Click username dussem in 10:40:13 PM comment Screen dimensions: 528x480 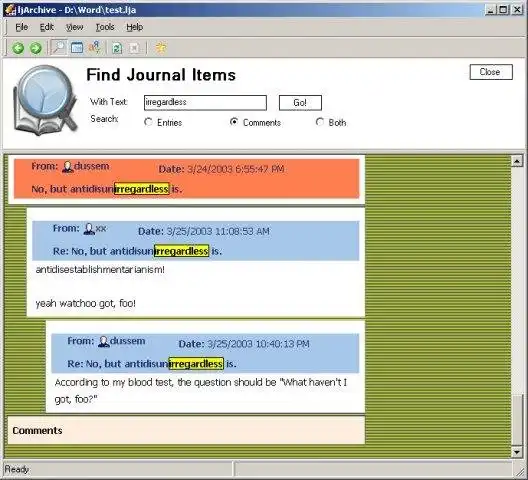click(128, 341)
